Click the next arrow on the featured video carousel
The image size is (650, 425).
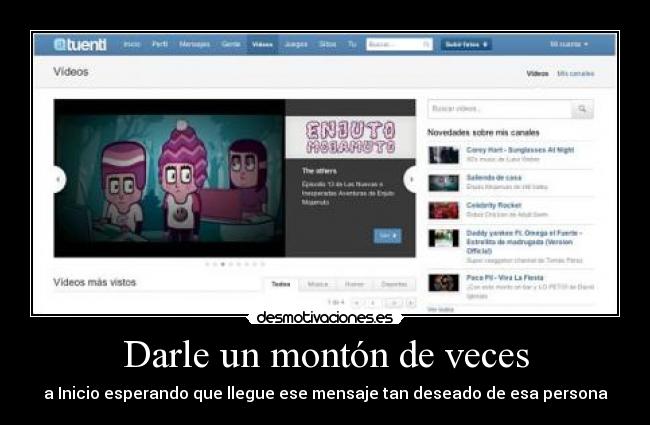click(410, 179)
